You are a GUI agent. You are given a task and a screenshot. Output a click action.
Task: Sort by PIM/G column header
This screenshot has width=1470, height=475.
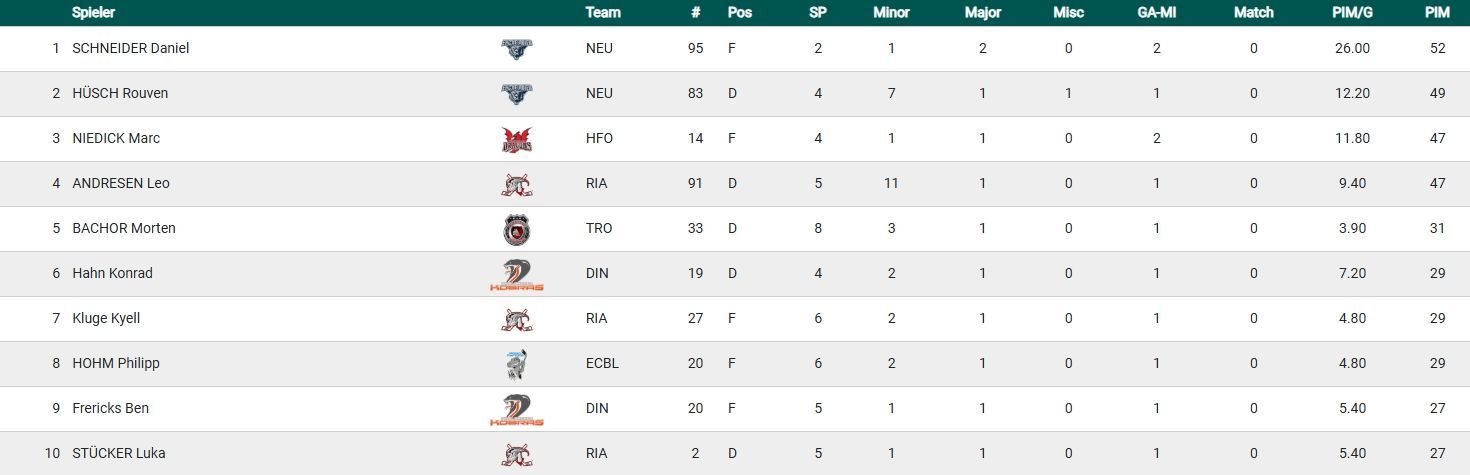point(1351,13)
